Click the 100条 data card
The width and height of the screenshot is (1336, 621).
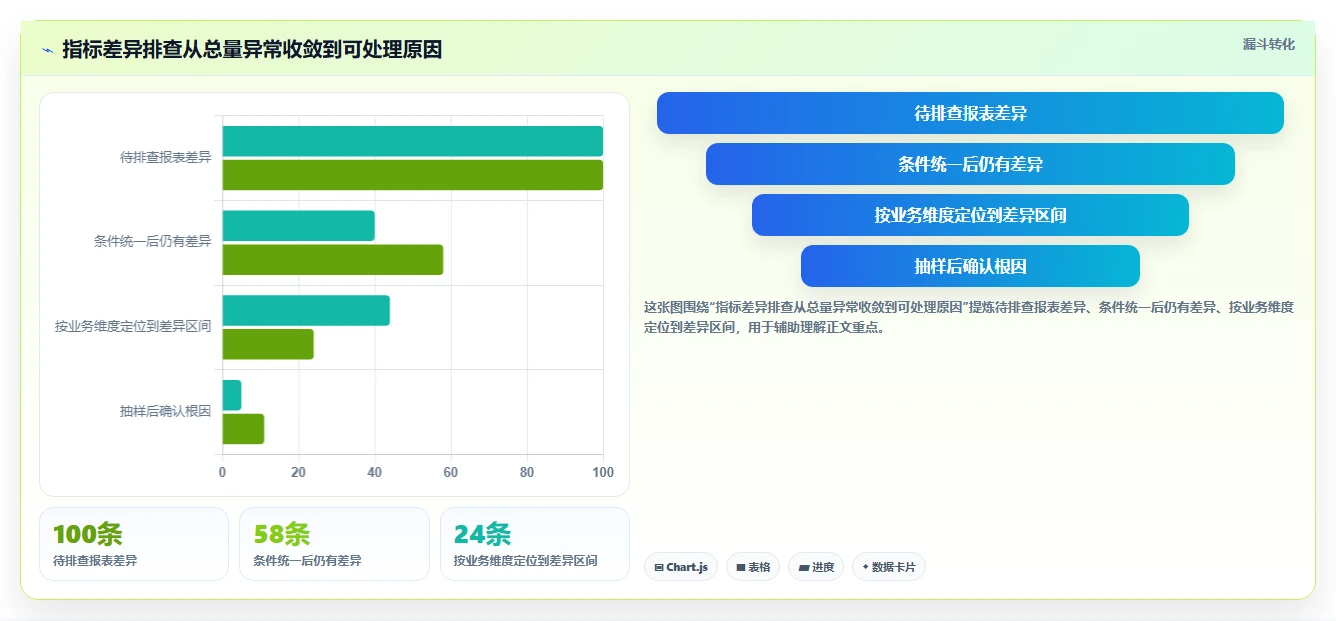click(x=134, y=544)
